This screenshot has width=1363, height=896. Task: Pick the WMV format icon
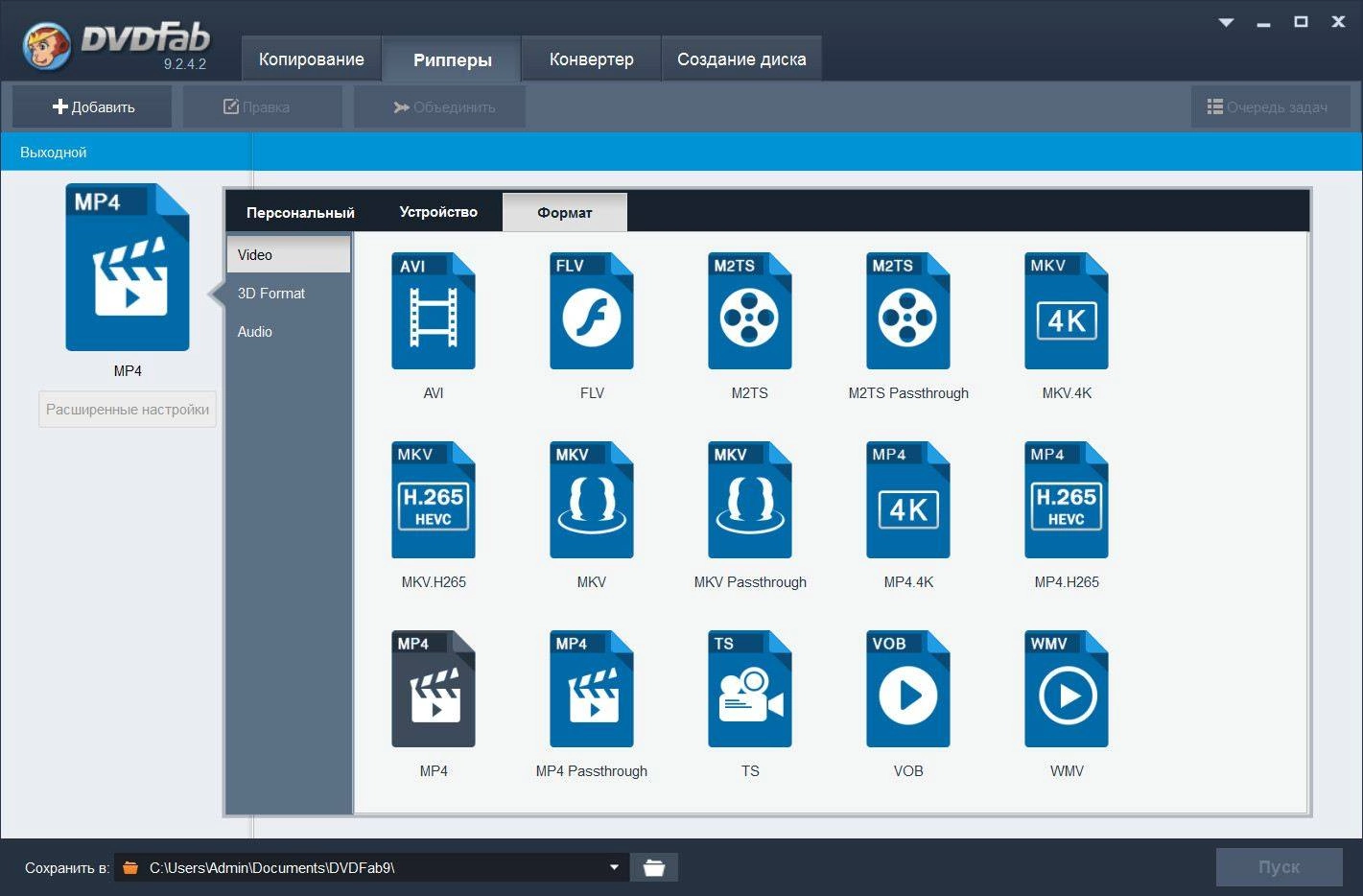tap(1067, 689)
